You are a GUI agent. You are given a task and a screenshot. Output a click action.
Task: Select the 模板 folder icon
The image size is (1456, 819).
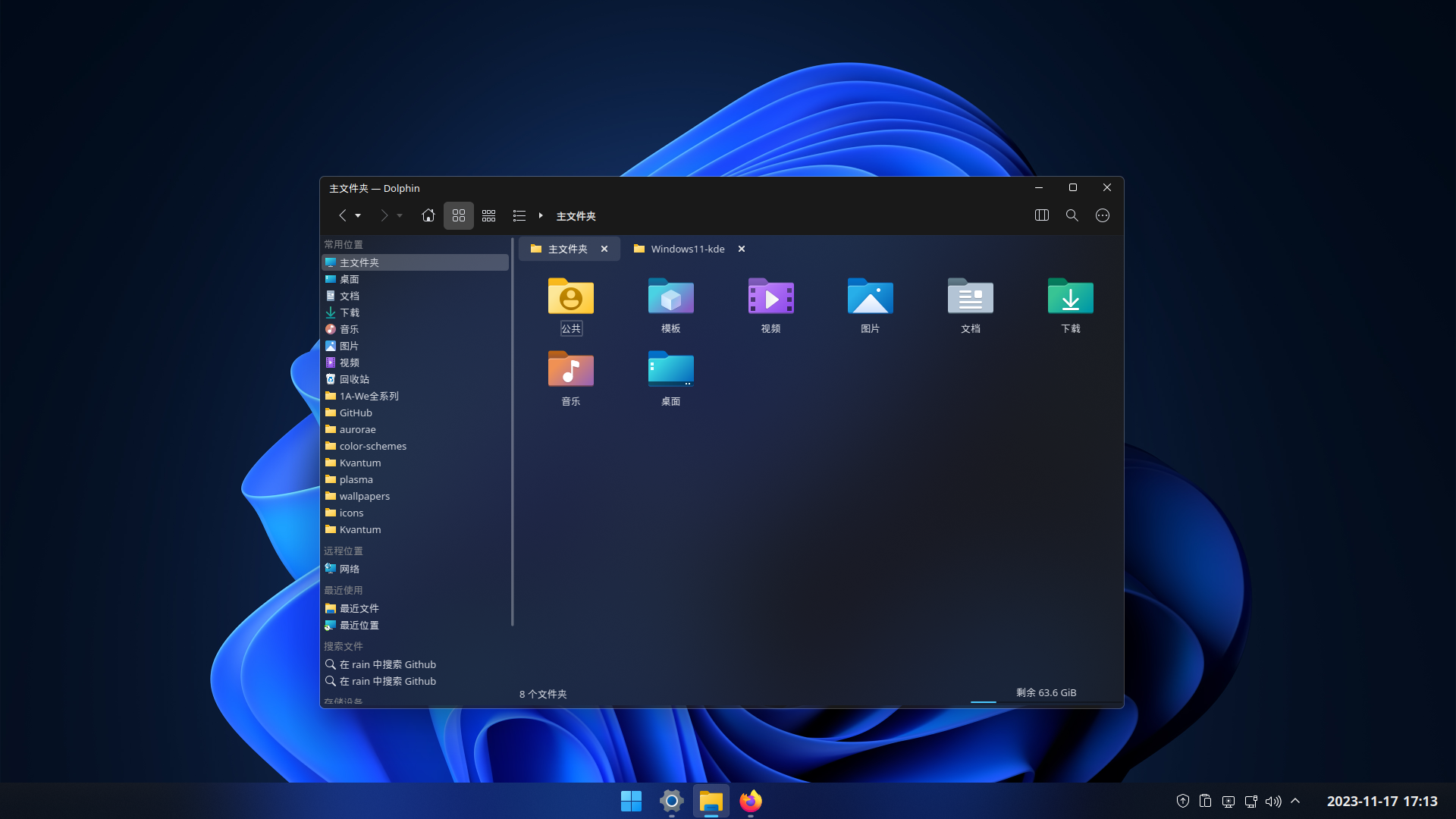pyautogui.click(x=671, y=296)
